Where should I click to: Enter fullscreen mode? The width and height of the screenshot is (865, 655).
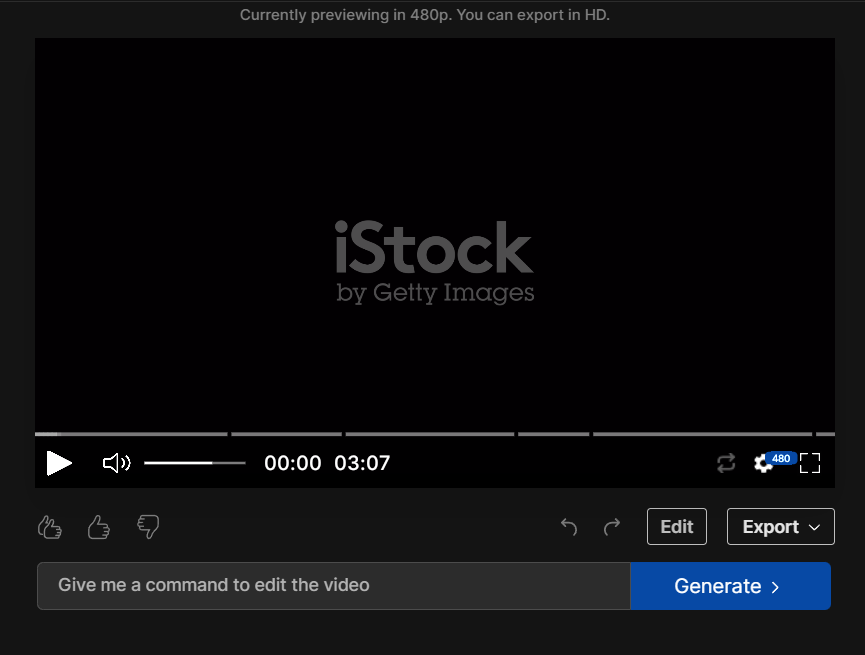[x=810, y=463]
